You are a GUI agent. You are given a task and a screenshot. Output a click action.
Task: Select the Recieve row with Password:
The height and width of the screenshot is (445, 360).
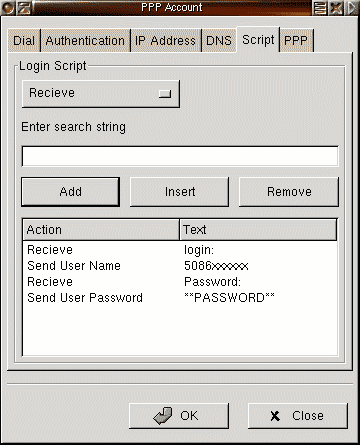(x=180, y=282)
